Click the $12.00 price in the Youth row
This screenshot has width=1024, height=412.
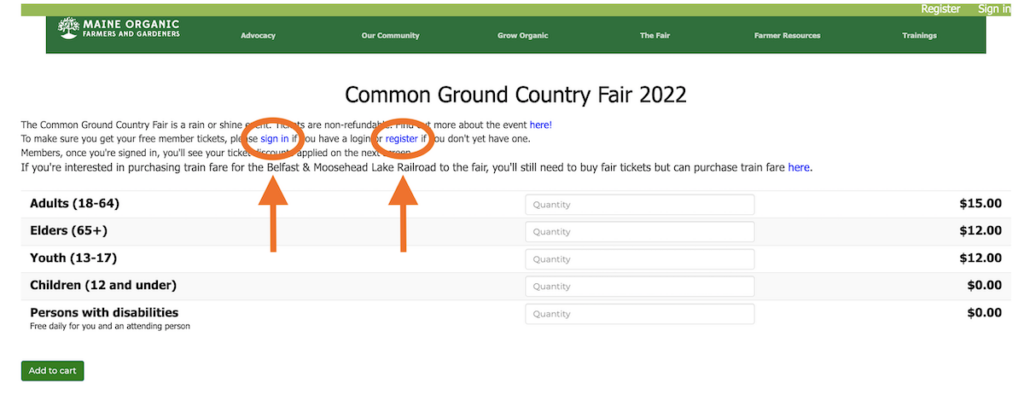pyautogui.click(x=980, y=259)
